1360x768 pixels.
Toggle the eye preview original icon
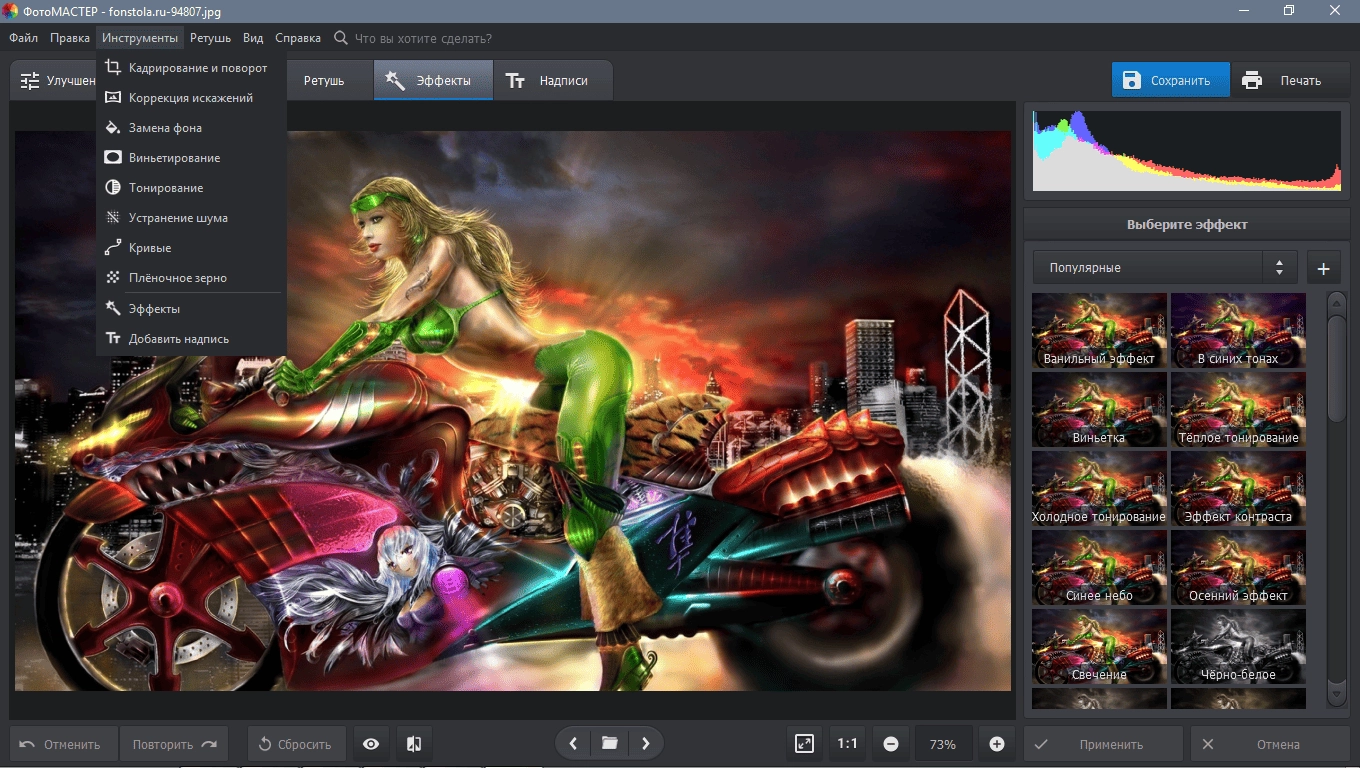coord(371,744)
